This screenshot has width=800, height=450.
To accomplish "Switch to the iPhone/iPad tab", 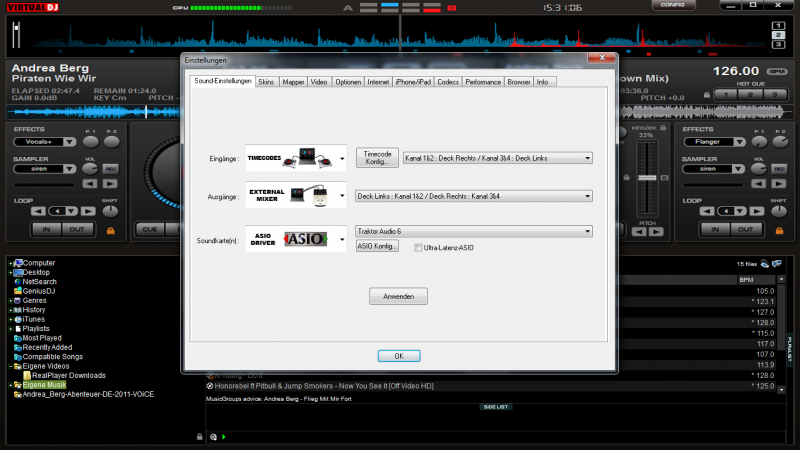I will click(413, 82).
